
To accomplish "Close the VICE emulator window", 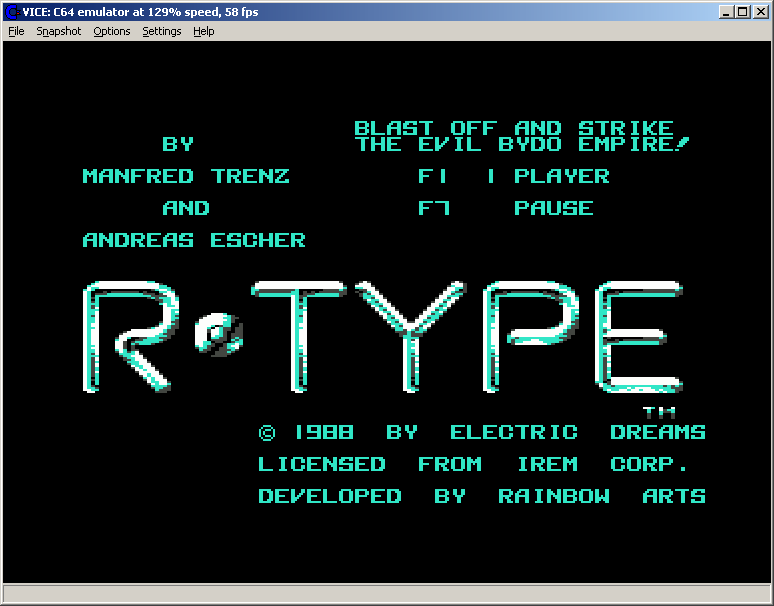I will coord(761,12).
